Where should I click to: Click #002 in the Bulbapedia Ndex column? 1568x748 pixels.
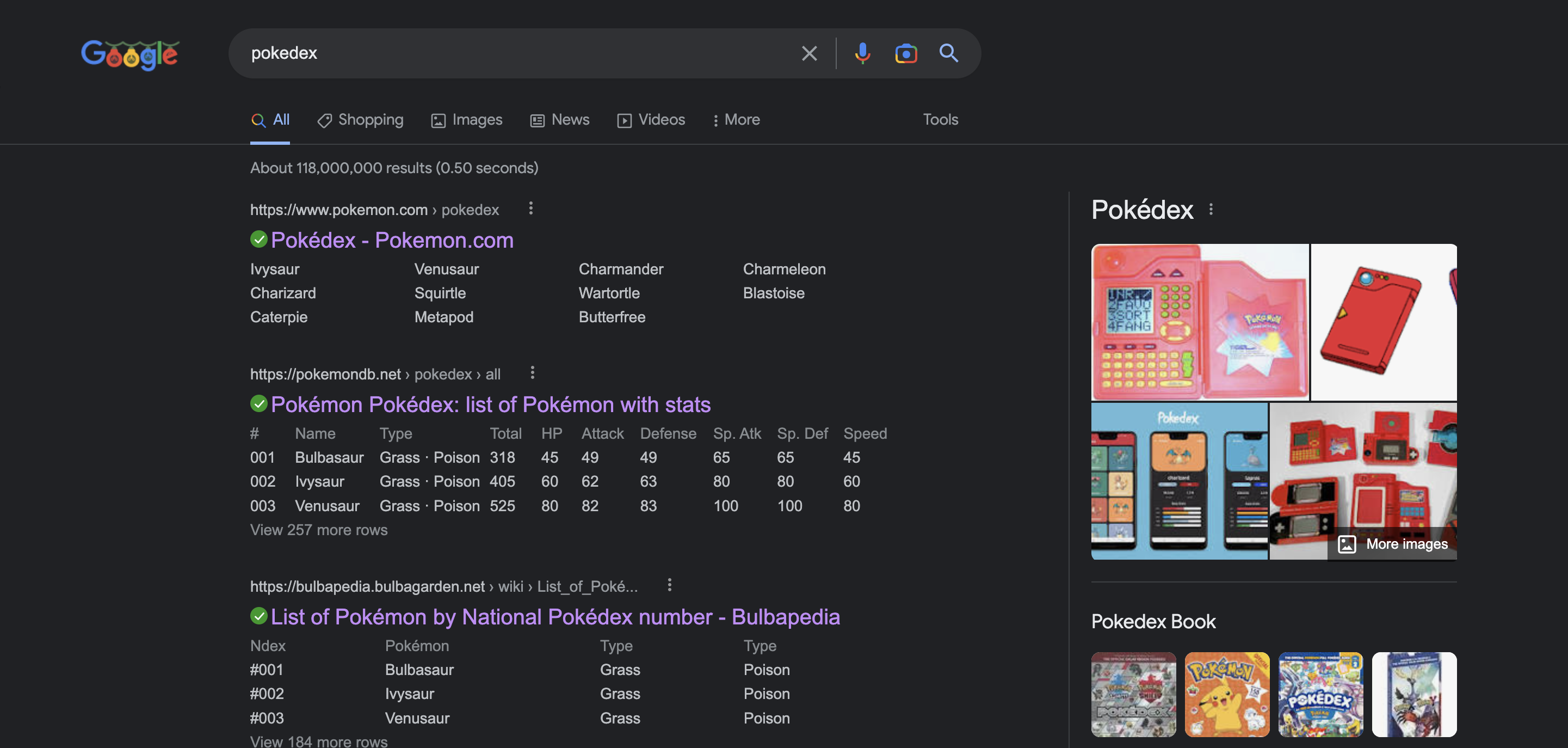[x=267, y=694]
